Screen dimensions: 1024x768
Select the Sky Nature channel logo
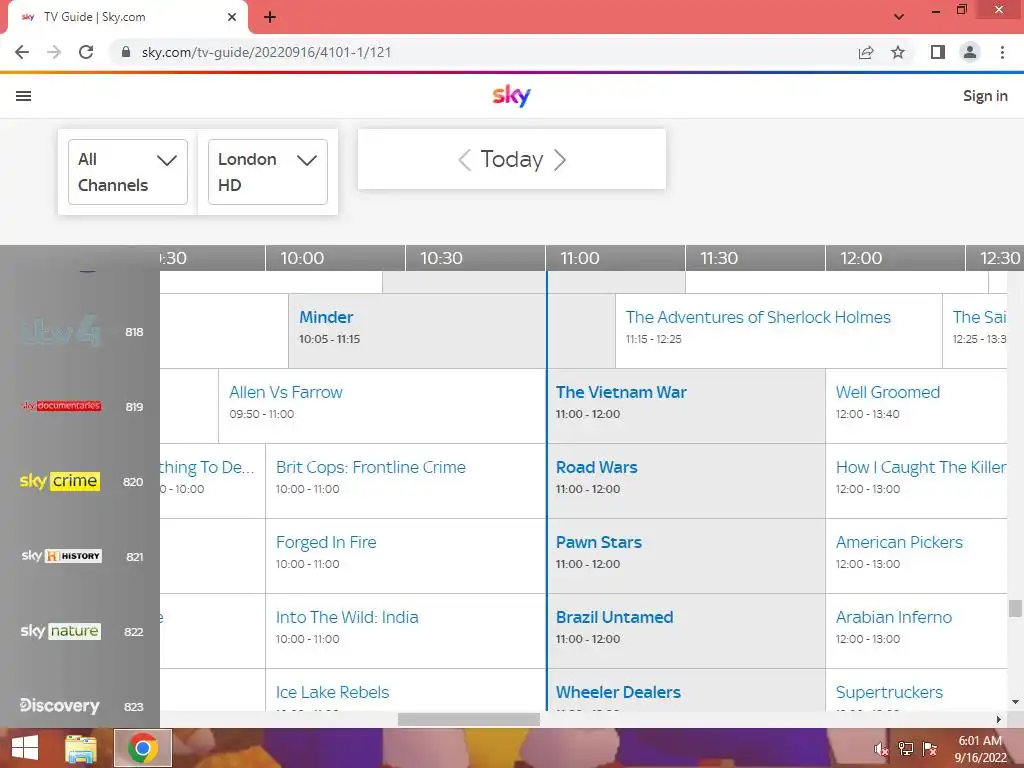point(61,631)
